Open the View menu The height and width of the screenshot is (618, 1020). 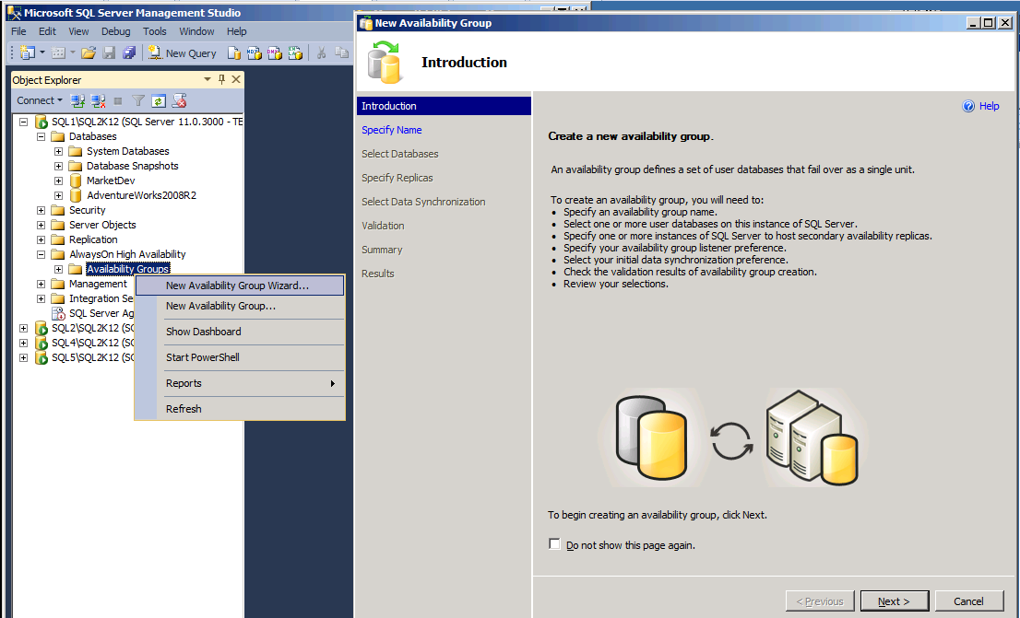click(x=78, y=31)
